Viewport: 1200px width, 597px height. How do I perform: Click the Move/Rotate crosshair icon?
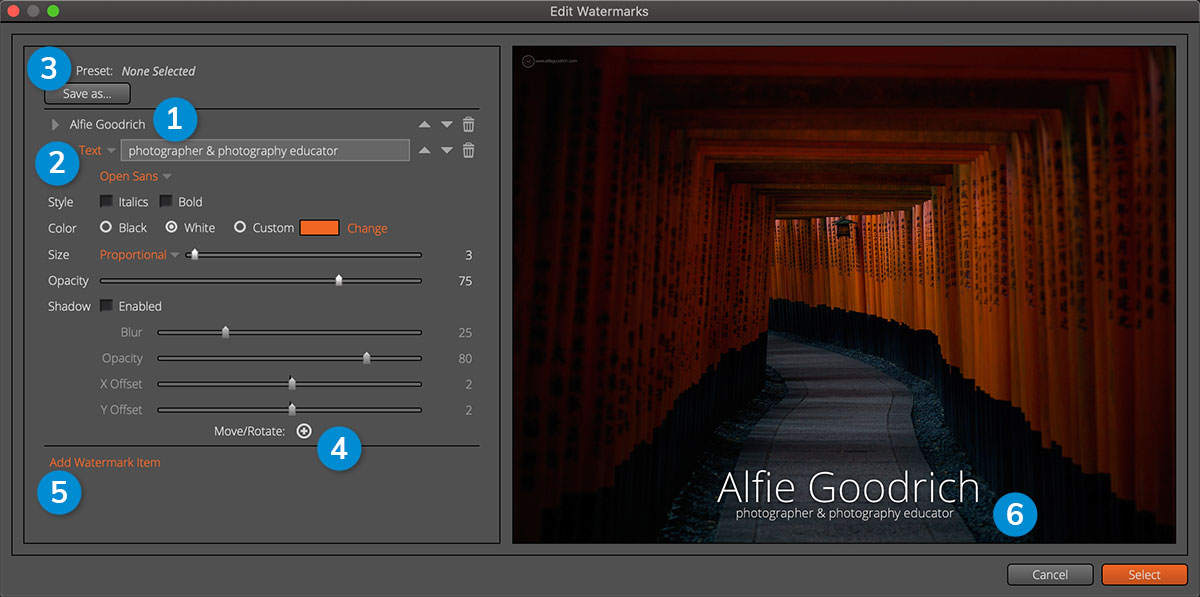304,431
